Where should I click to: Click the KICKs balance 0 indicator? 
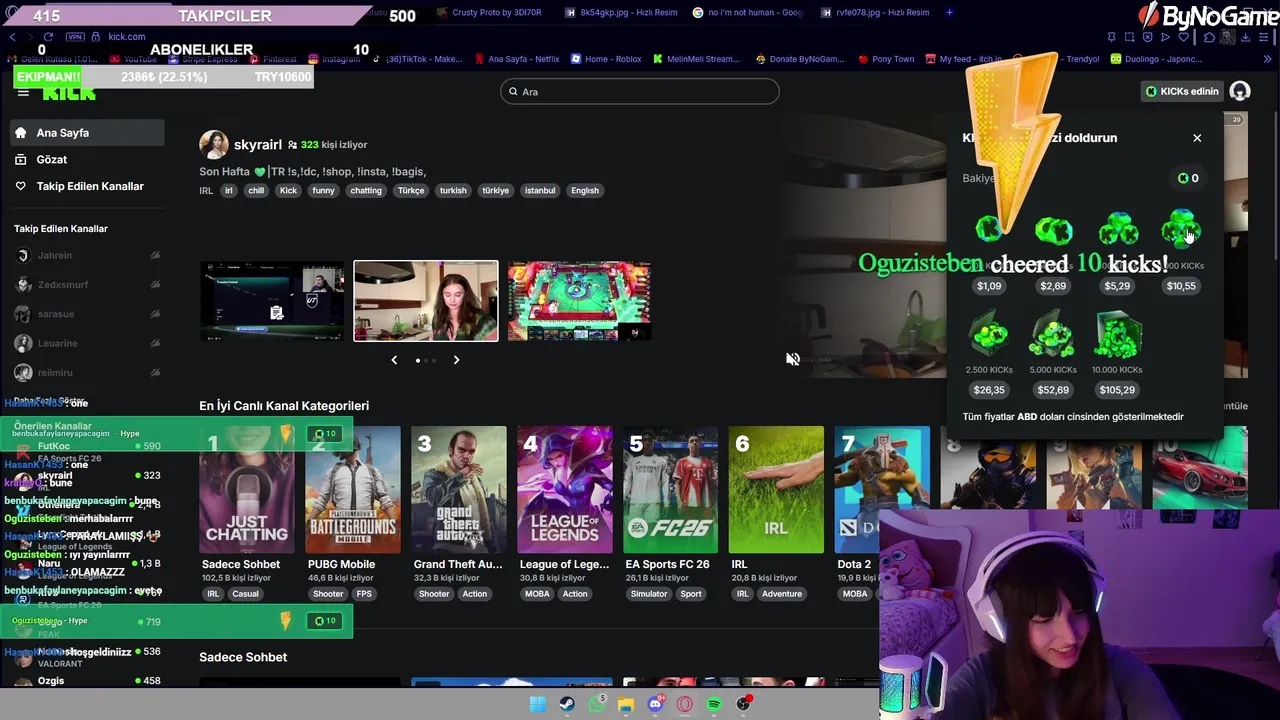[x=1188, y=178]
